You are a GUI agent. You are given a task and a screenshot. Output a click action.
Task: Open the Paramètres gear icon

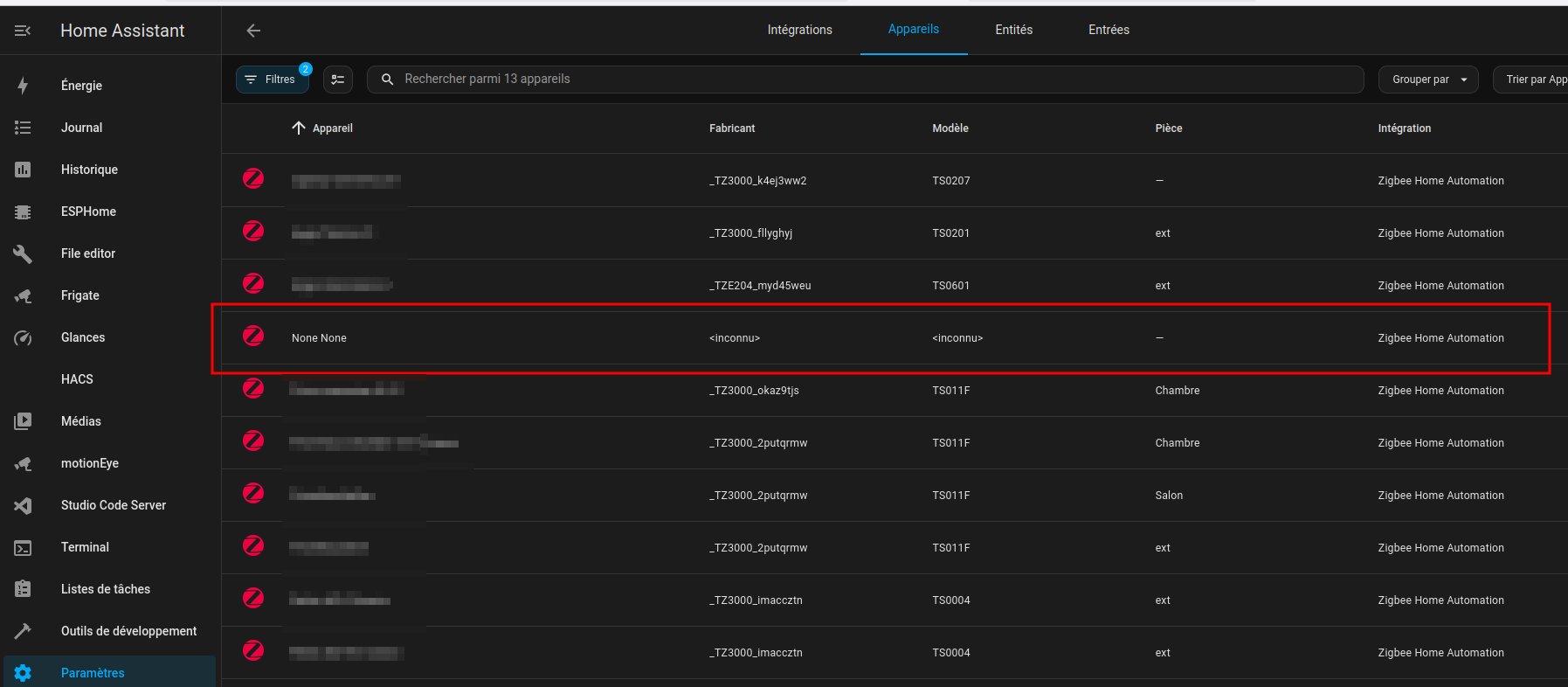(23, 673)
